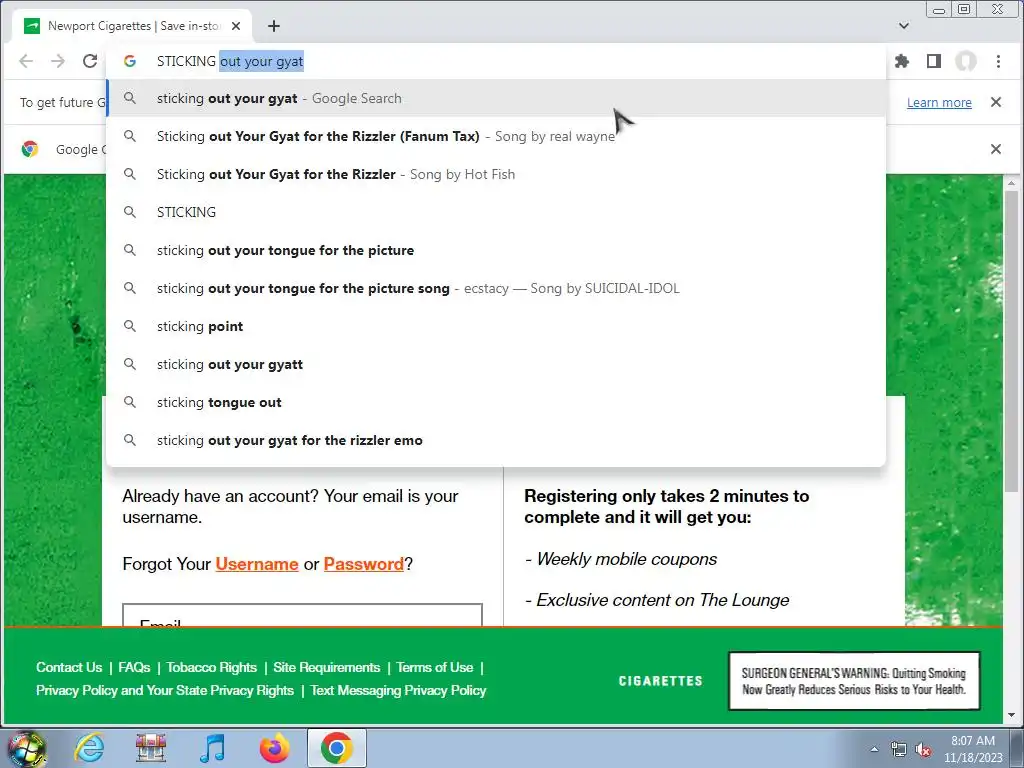Show hidden system tray icons

tap(874, 749)
